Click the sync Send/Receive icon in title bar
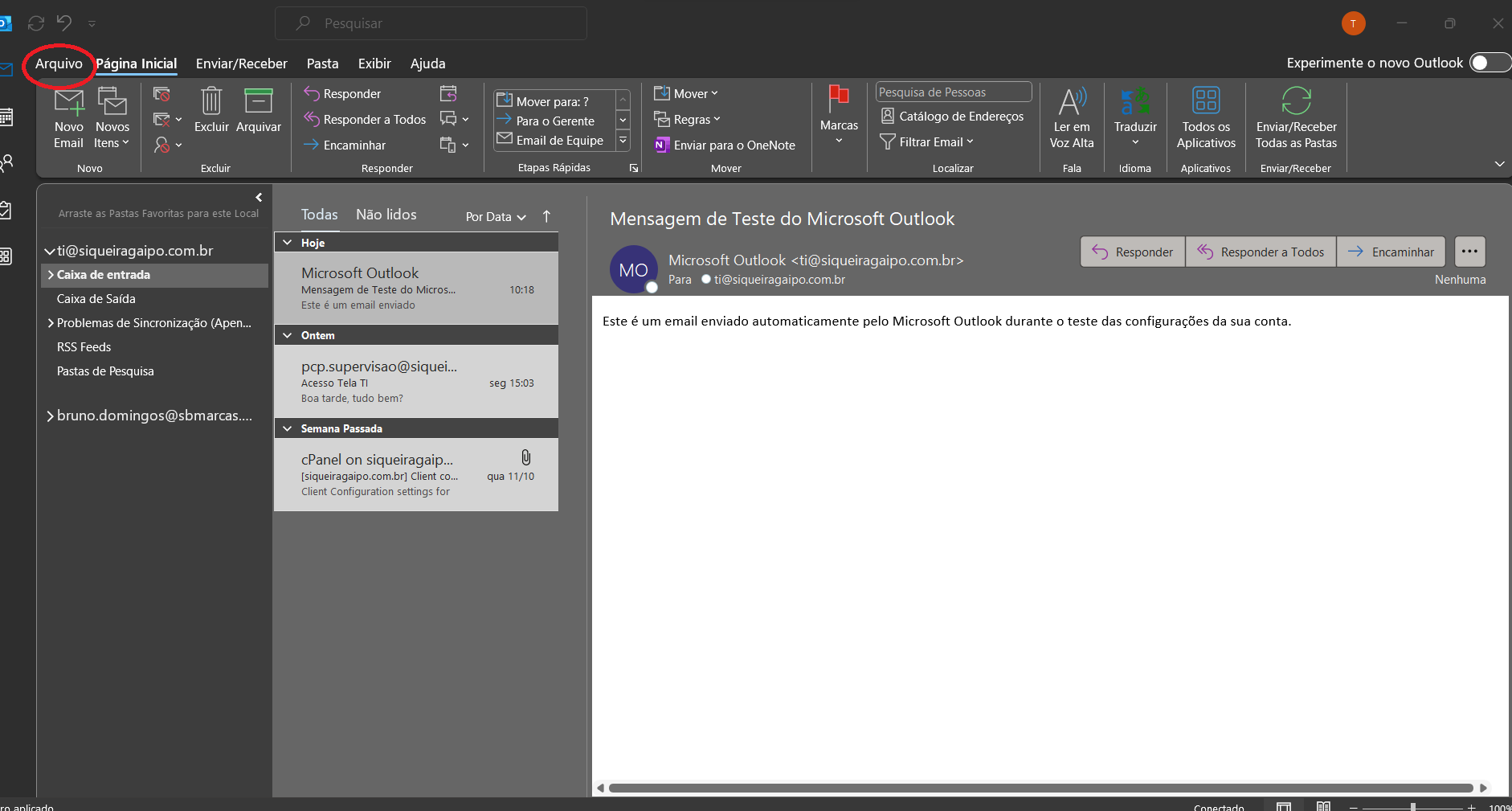 point(36,23)
